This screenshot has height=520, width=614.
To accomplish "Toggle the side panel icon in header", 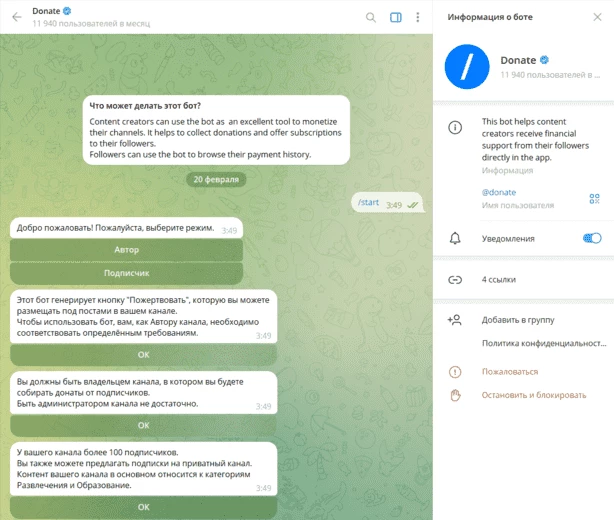I will 395,17.
